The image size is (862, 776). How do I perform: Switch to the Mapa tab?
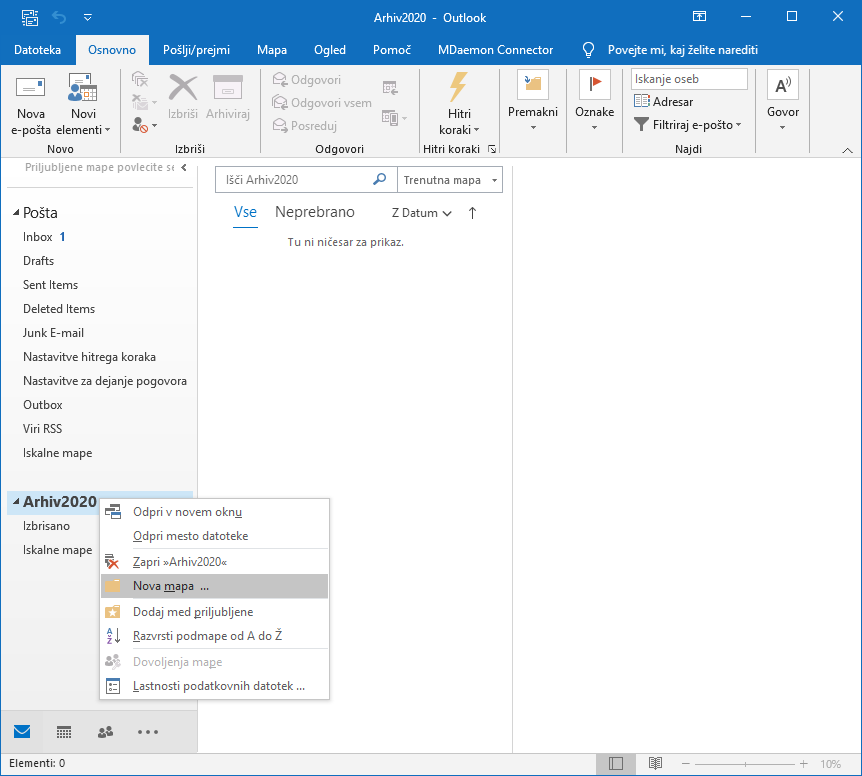click(x=272, y=50)
